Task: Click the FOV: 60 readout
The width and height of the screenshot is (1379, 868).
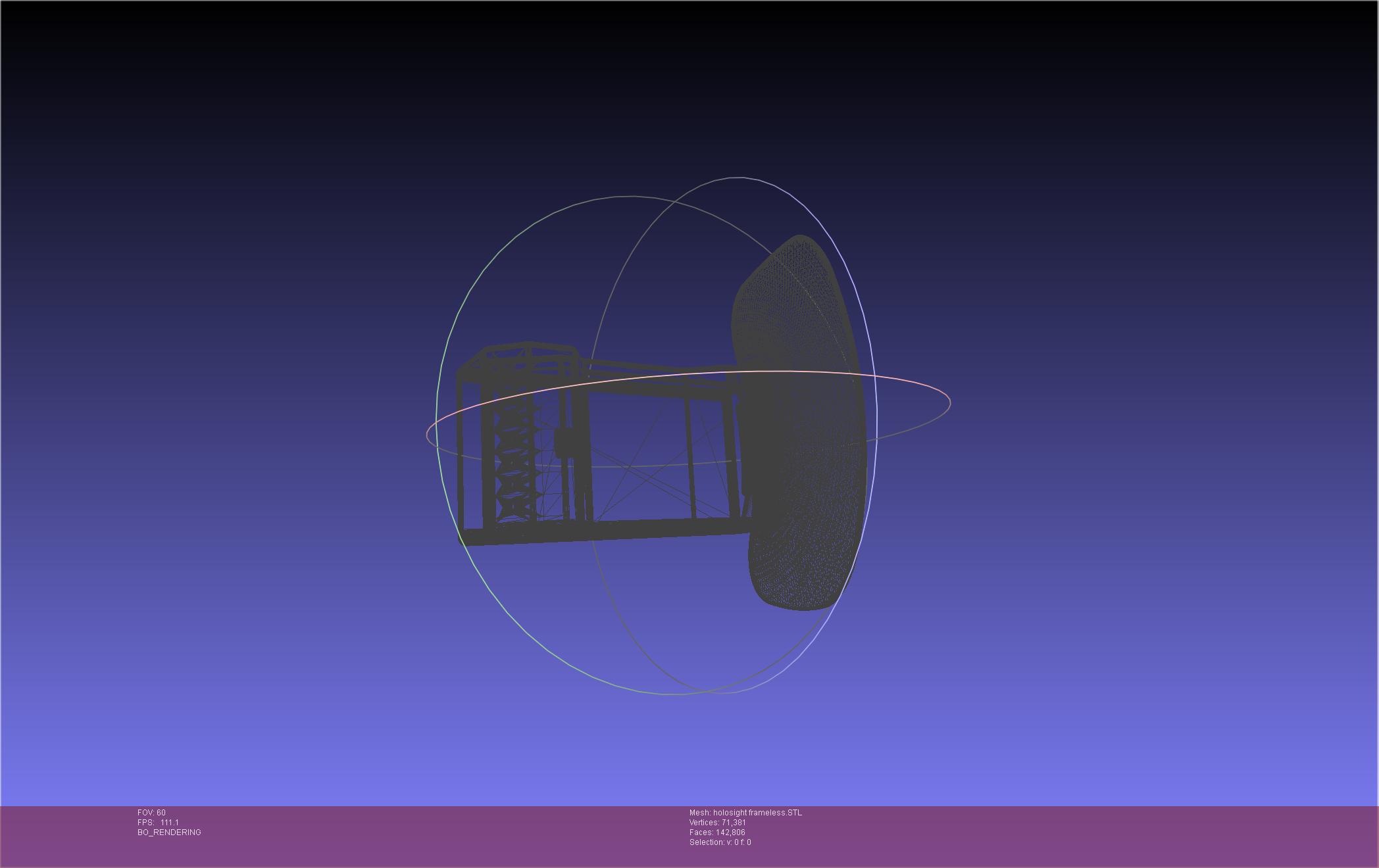Action: [x=151, y=813]
